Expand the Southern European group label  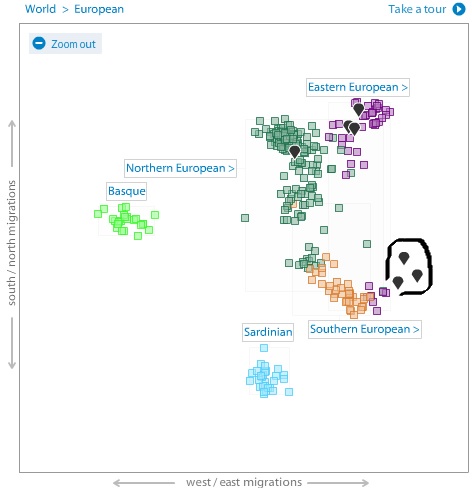[x=365, y=329]
